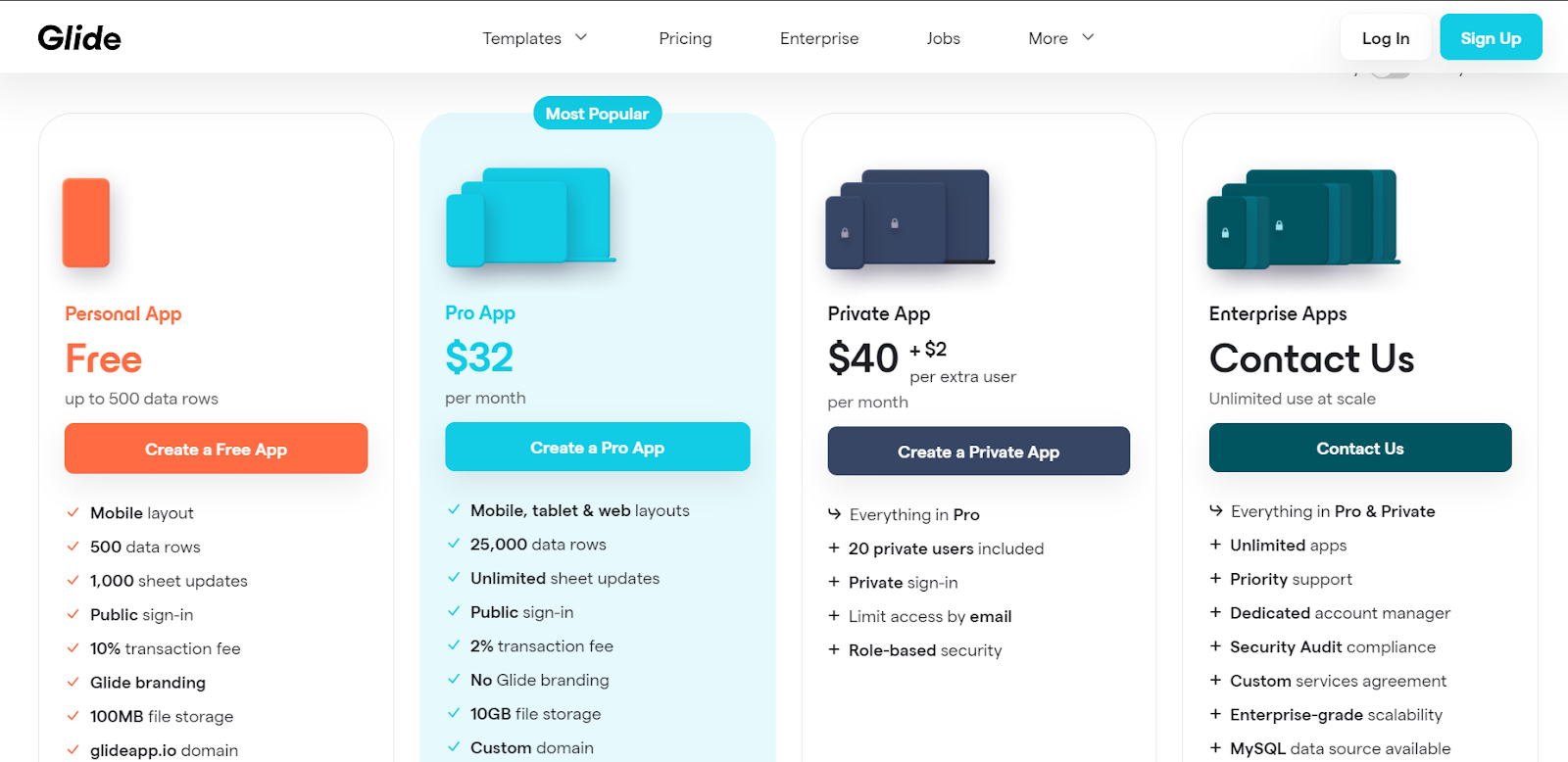This screenshot has width=1568, height=762.
Task: Click the Glide logo
Action: 79,38
